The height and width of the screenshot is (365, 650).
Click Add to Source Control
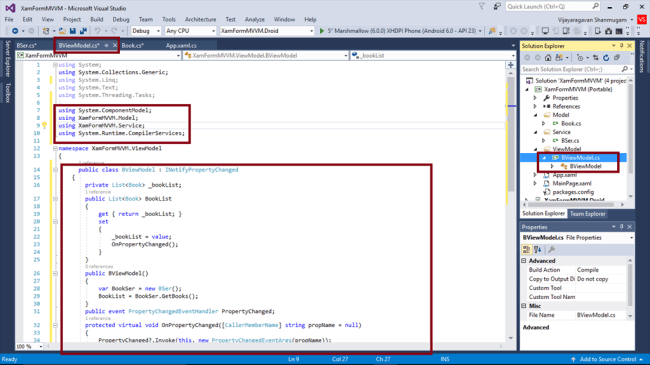(608, 359)
